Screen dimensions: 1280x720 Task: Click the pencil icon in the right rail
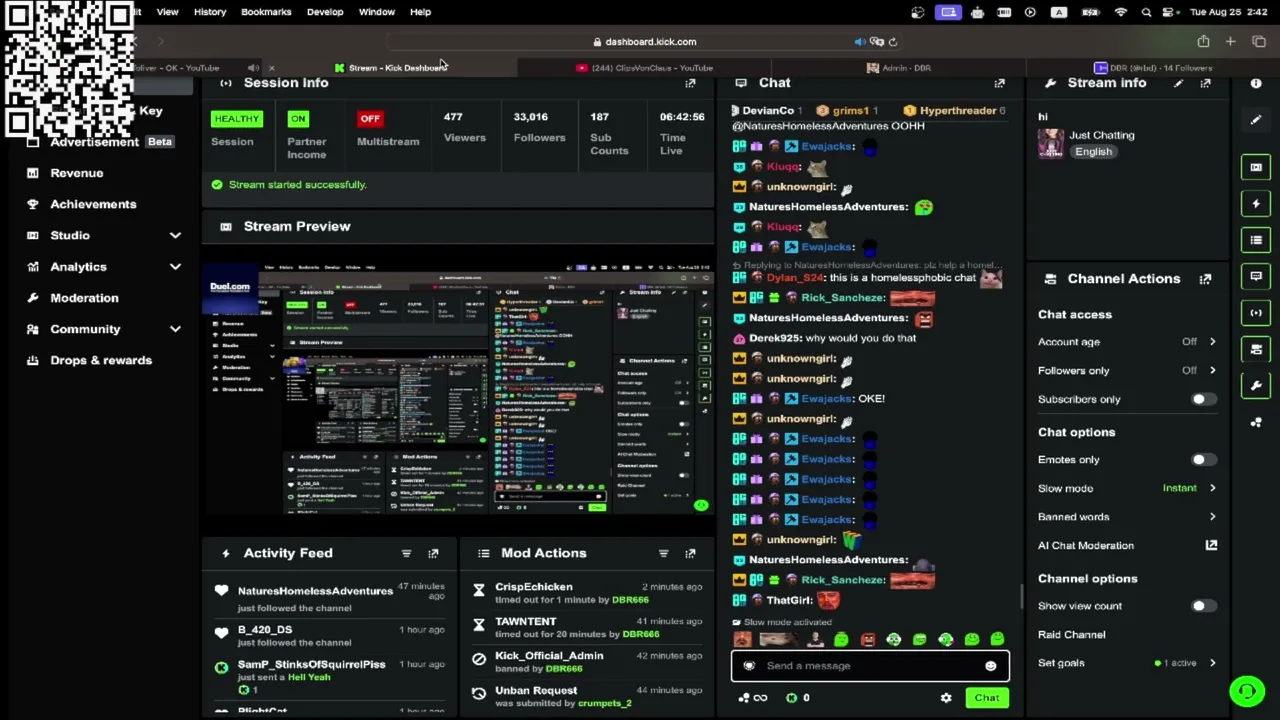coord(1256,120)
